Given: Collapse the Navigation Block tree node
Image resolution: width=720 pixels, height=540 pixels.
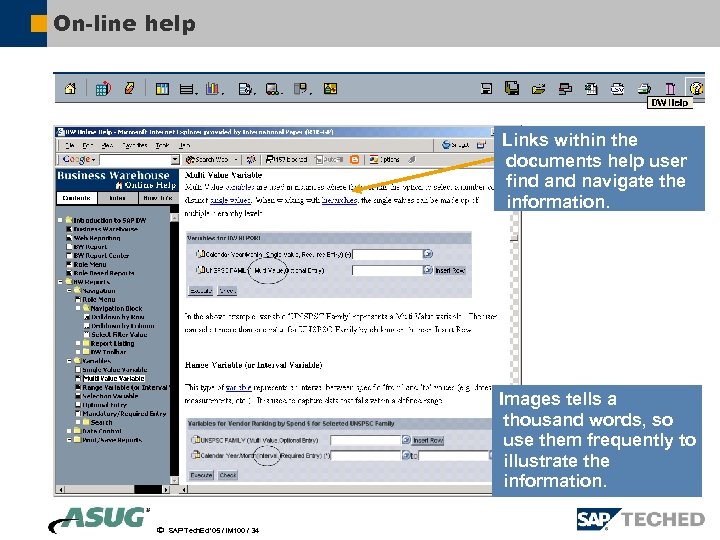Looking at the screenshot, I should click(x=78, y=308).
